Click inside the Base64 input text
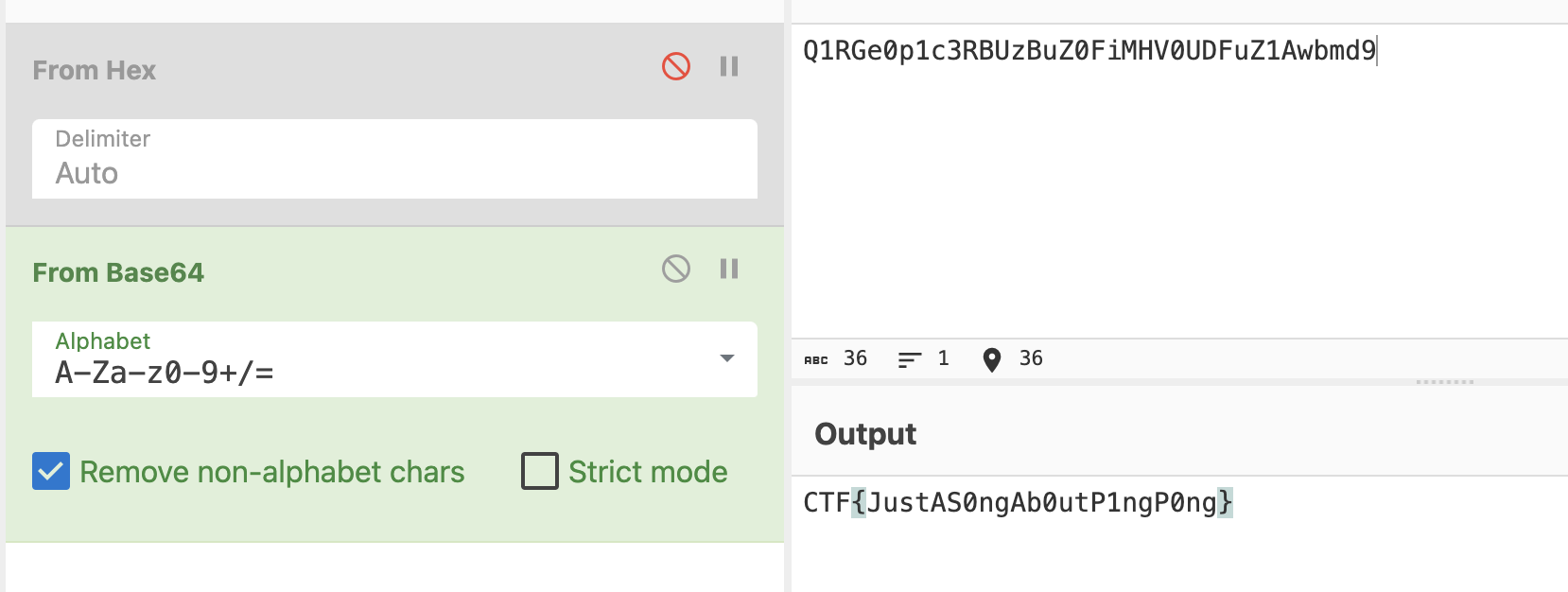The height and width of the screenshot is (592, 1568). click(x=1089, y=51)
